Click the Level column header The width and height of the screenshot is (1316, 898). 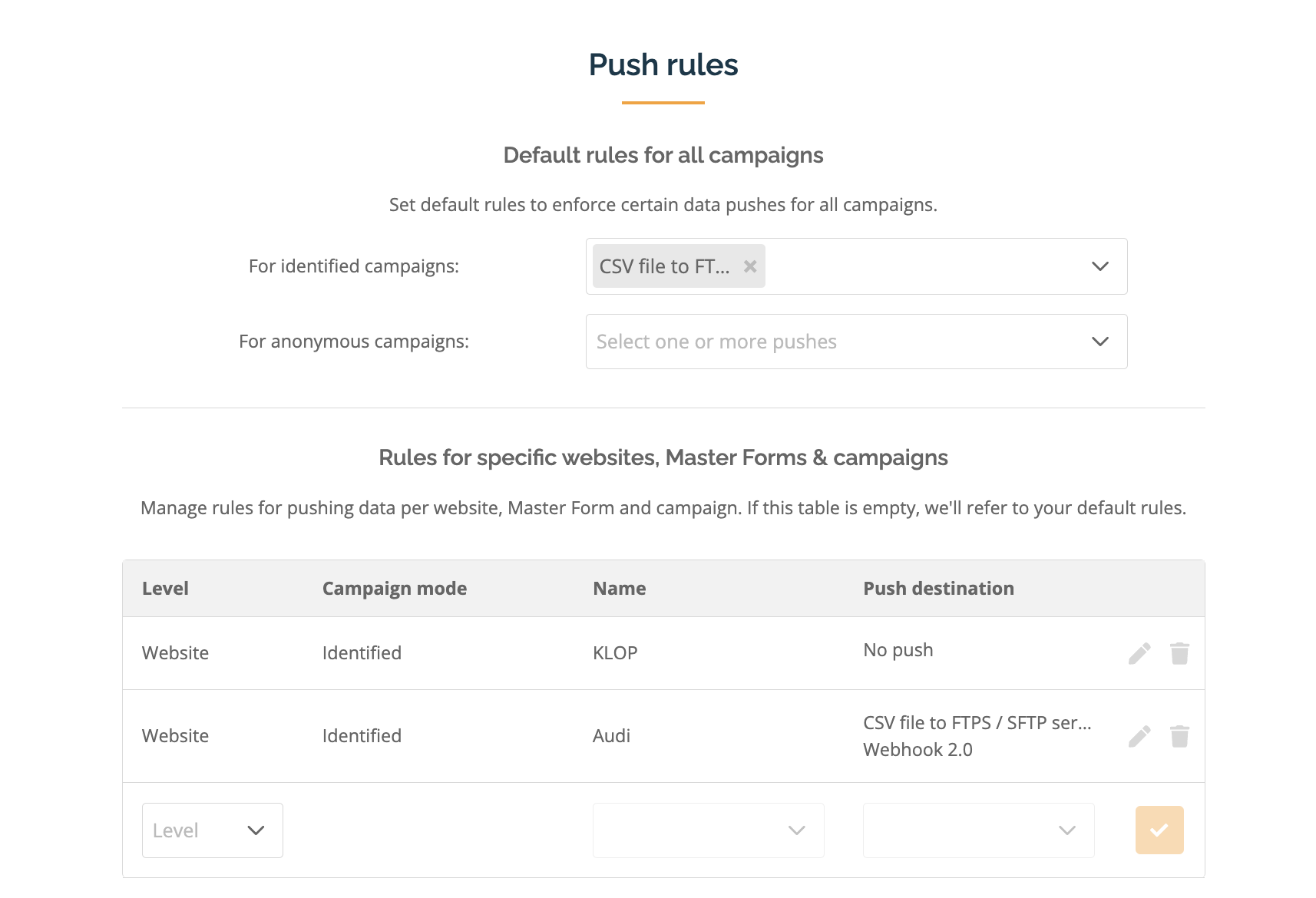(165, 589)
